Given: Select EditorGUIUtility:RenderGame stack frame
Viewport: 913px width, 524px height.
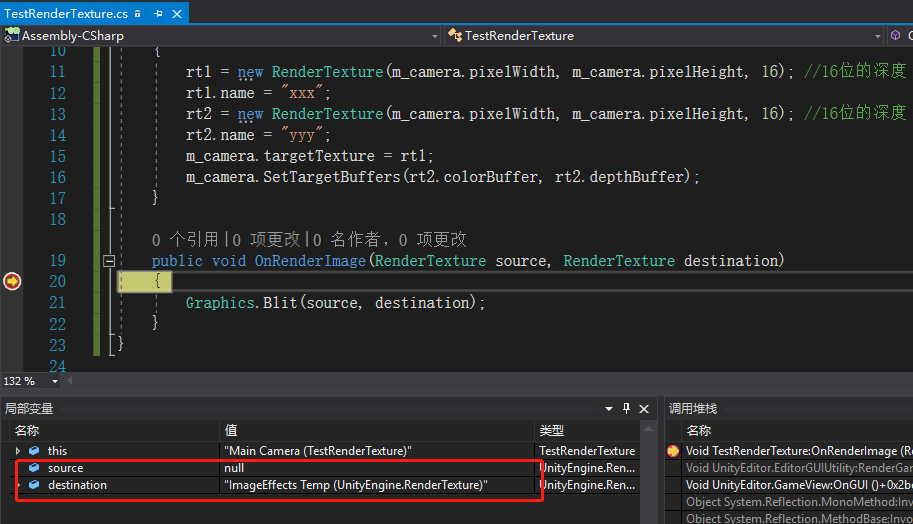Looking at the screenshot, I should (799, 468).
